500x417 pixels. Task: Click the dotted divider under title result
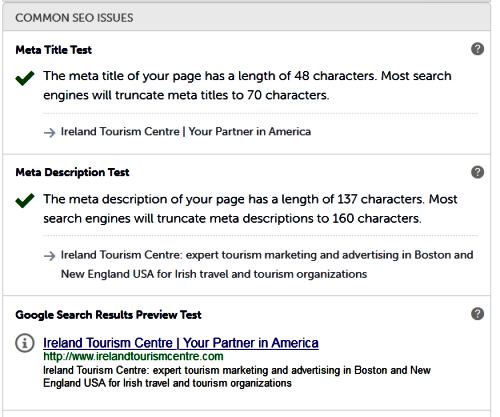(x=260, y=114)
